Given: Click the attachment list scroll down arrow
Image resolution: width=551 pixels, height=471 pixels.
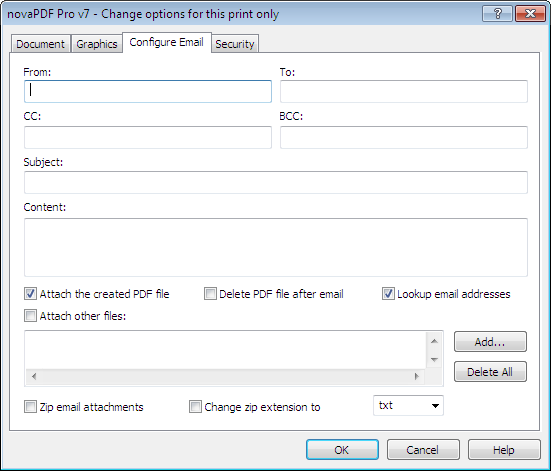Looking at the screenshot, I should point(434,359).
